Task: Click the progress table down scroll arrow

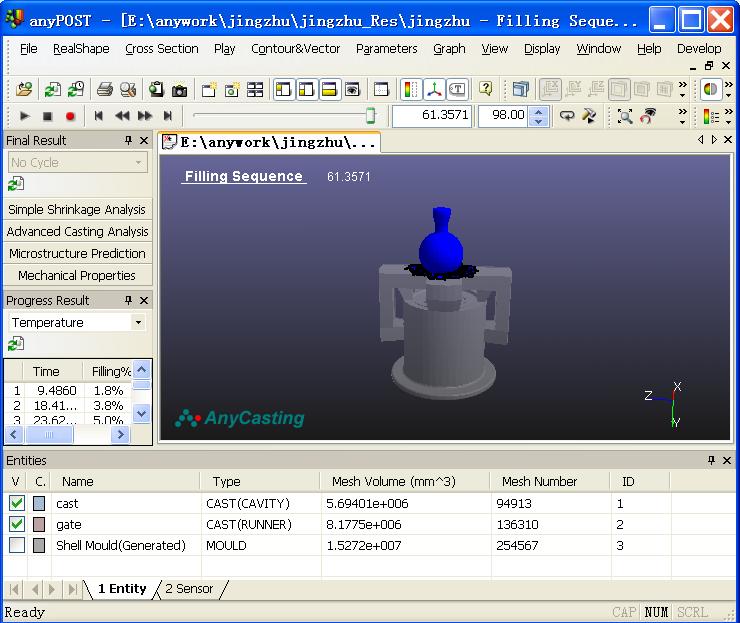Action: pyautogui.click(x=141, y=414)
